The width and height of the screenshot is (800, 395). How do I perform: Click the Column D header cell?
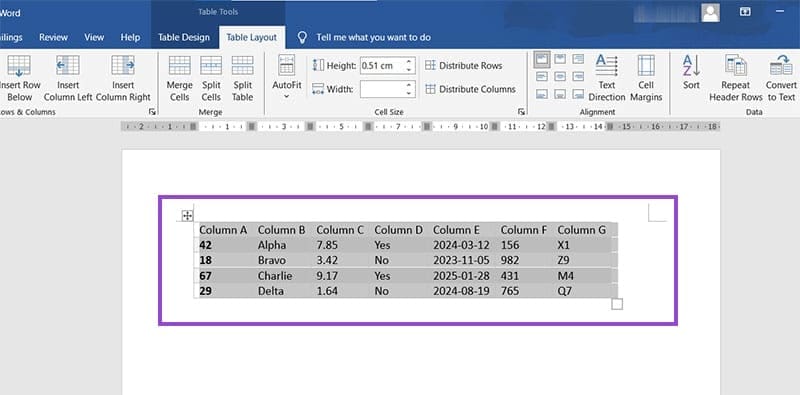[399, 230]
